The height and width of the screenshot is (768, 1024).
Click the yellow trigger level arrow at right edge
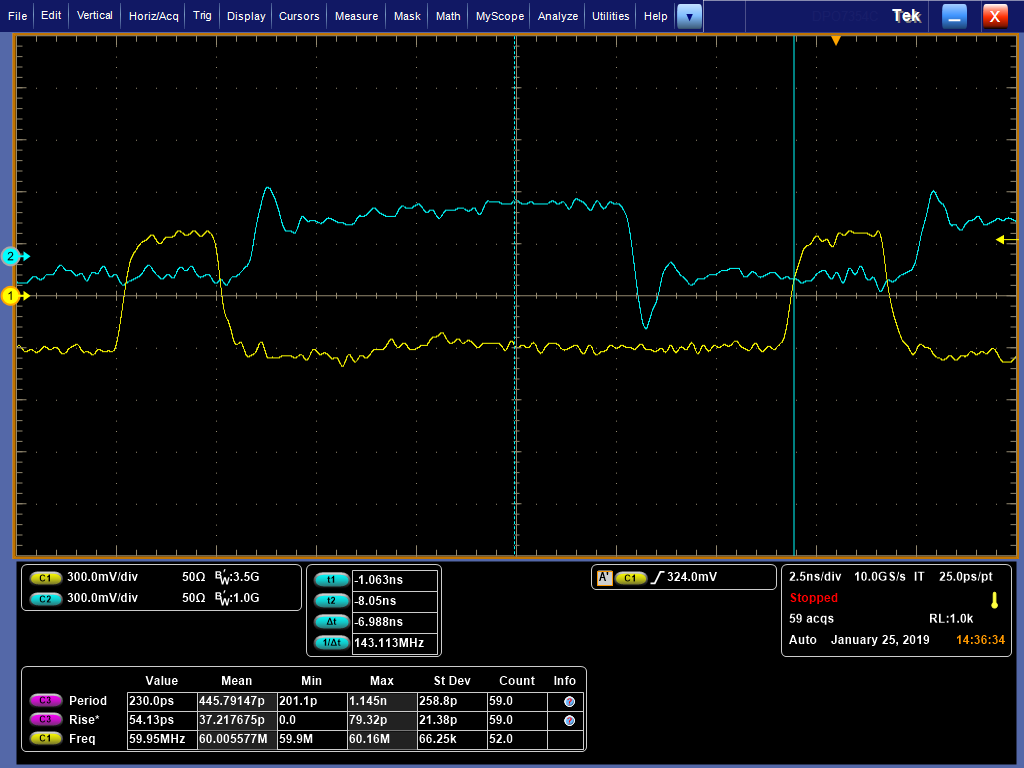coord(1006,240)
